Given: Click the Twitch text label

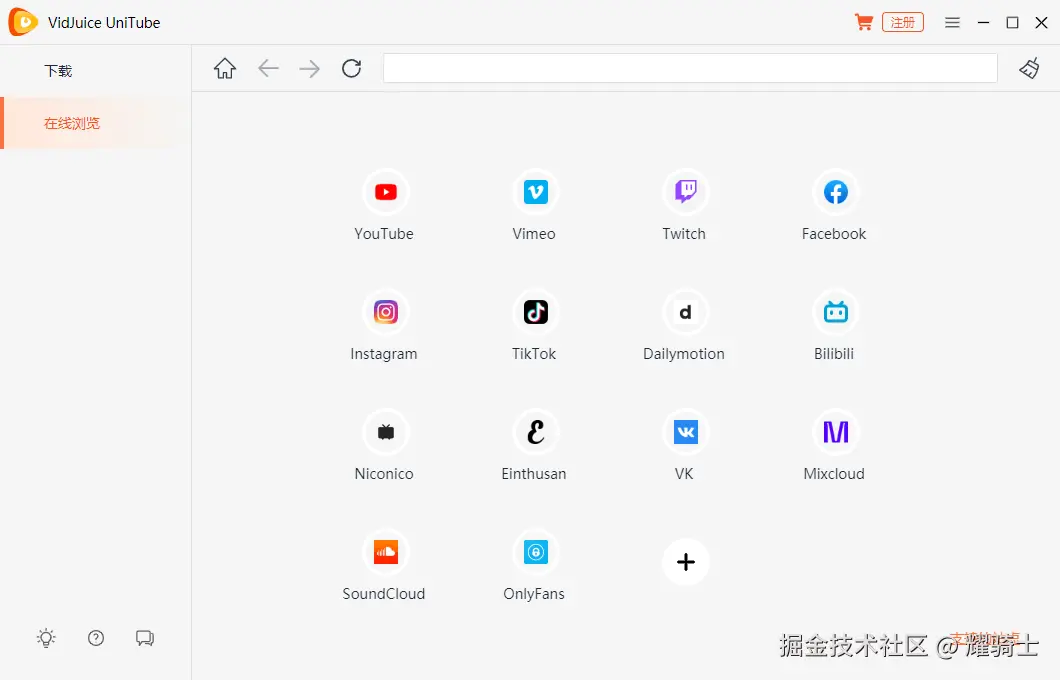Looking at the screenshot, I should point(684,234).
